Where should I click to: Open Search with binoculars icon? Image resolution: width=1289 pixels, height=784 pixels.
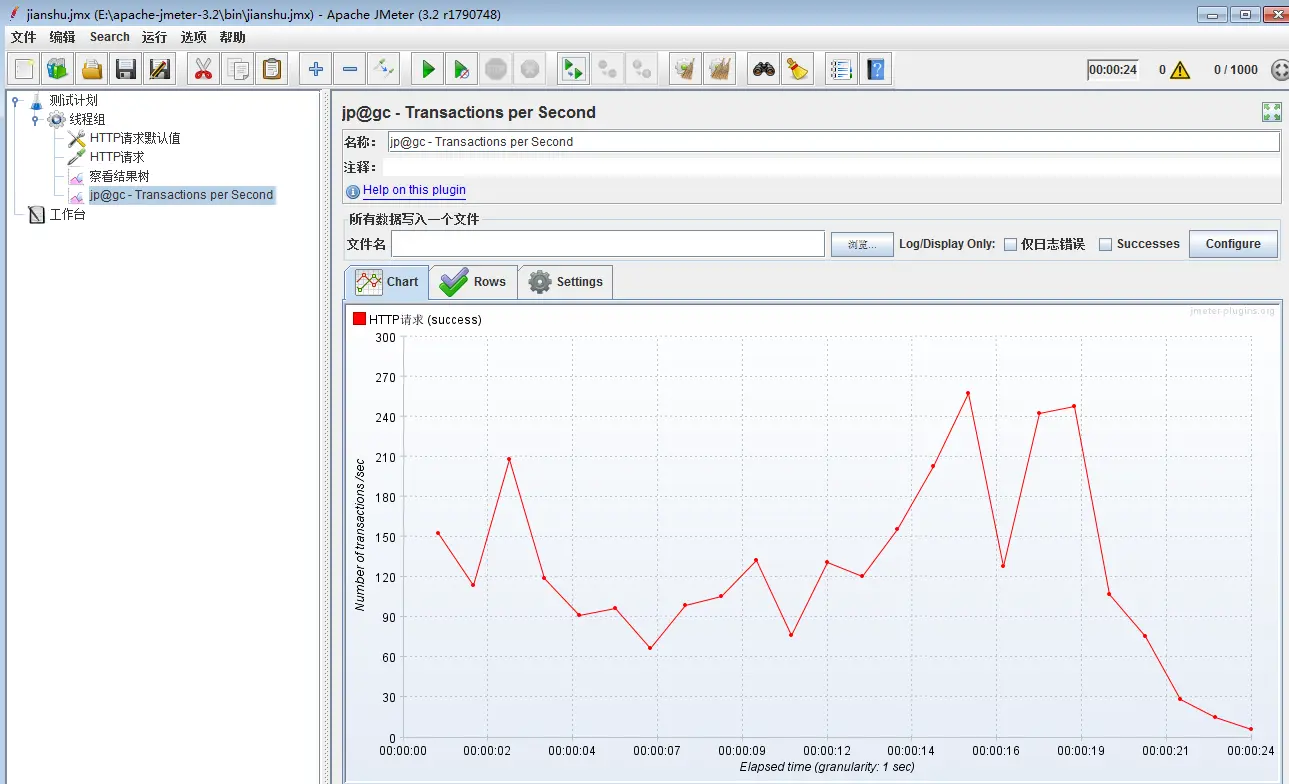click(x=764, y=69)
